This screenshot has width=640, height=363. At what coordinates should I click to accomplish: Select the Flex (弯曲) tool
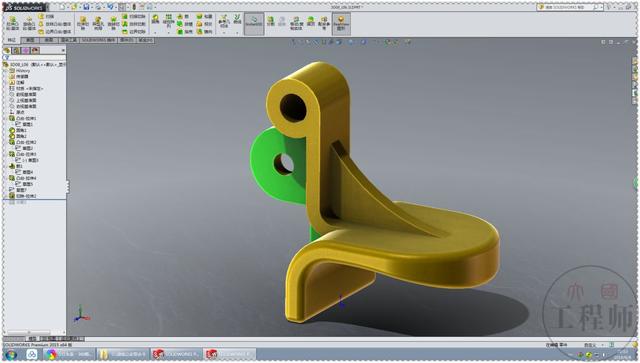pos(311,22)
